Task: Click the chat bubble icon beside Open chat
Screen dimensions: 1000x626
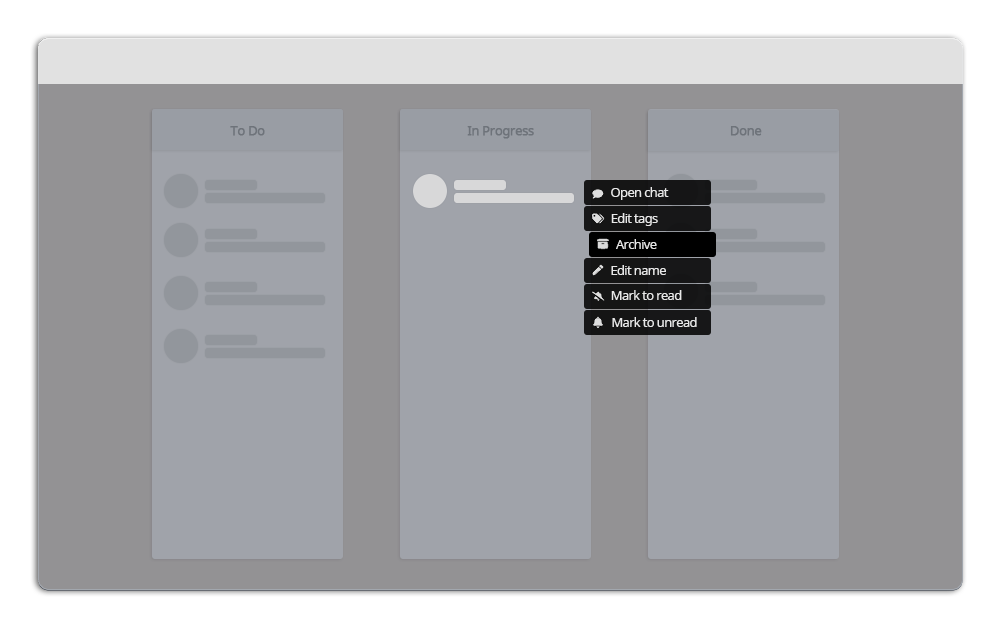Action: pyautogui.click(x=598, y=193)
